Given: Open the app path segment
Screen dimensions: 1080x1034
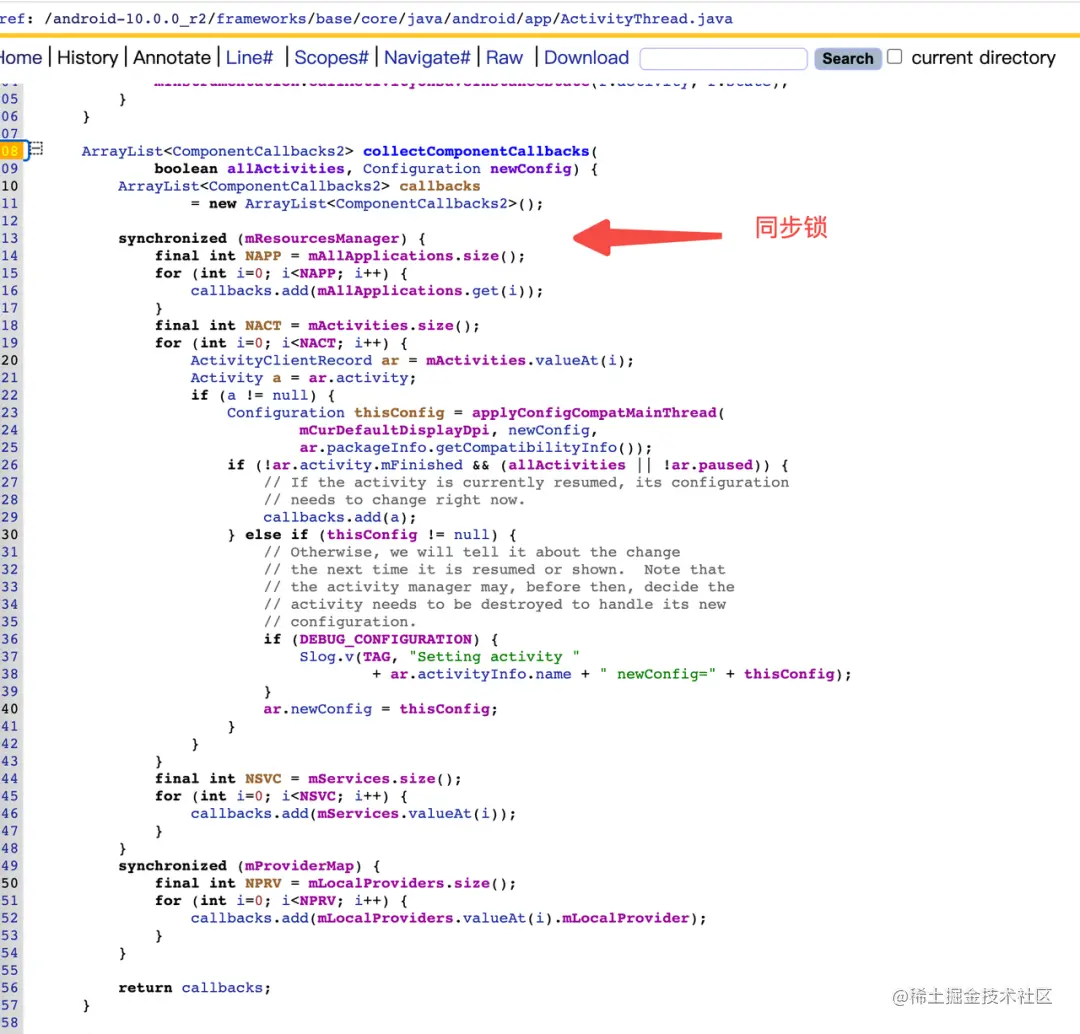Looking at the screenshot, I should 538,19.
